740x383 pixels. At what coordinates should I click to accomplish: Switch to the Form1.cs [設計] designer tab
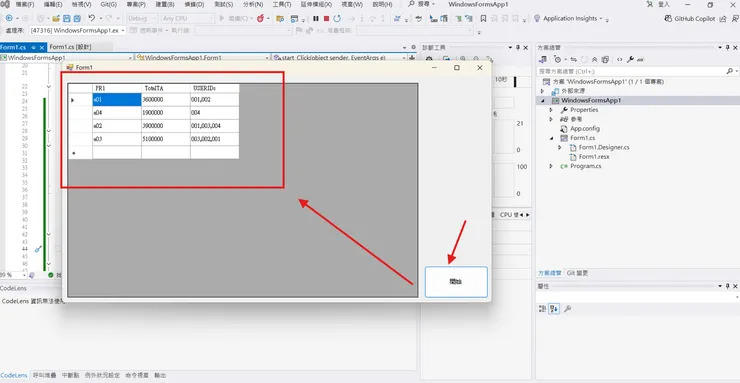(70, 47)
